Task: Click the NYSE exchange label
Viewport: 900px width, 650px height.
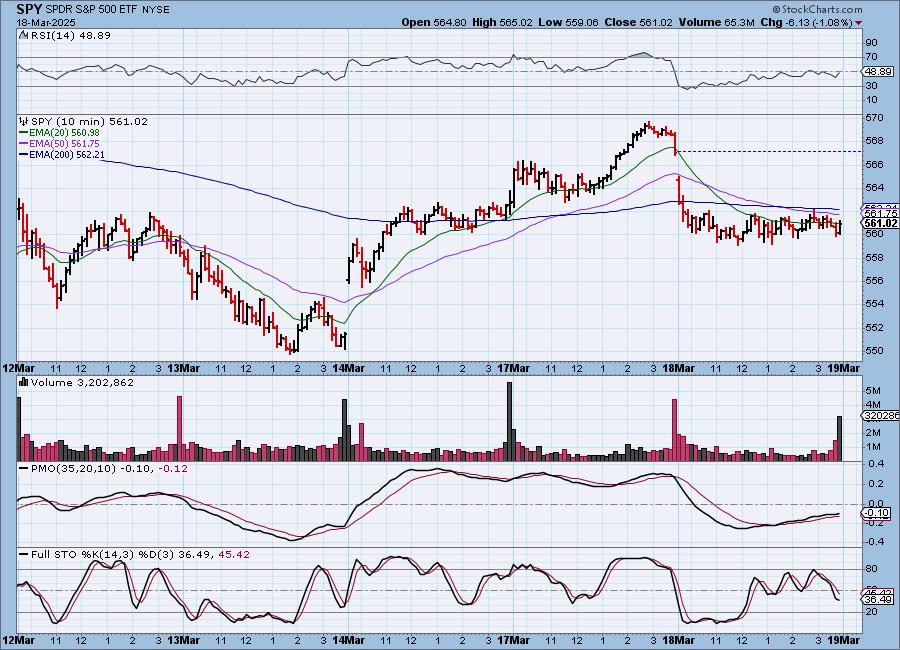Action: pos(155,10)
